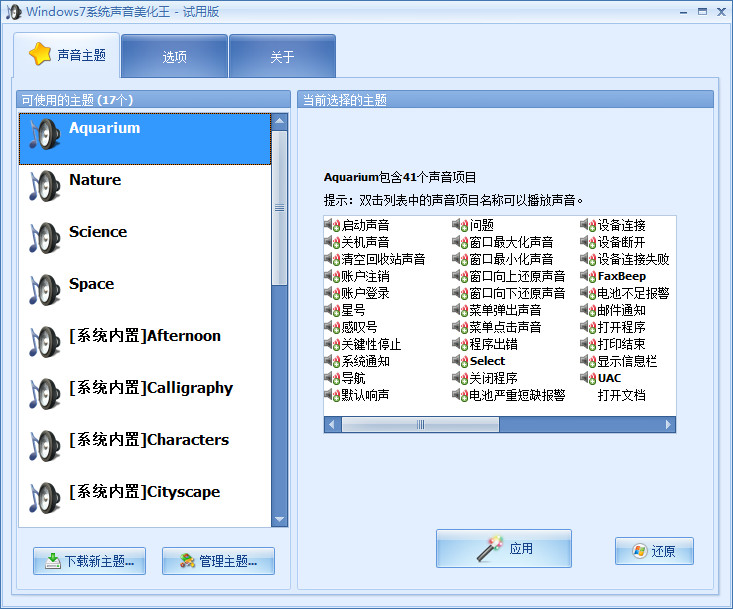Click the speaker icon beside Aquarium theme
Viewport: 733px width, 609px height.
45,135
